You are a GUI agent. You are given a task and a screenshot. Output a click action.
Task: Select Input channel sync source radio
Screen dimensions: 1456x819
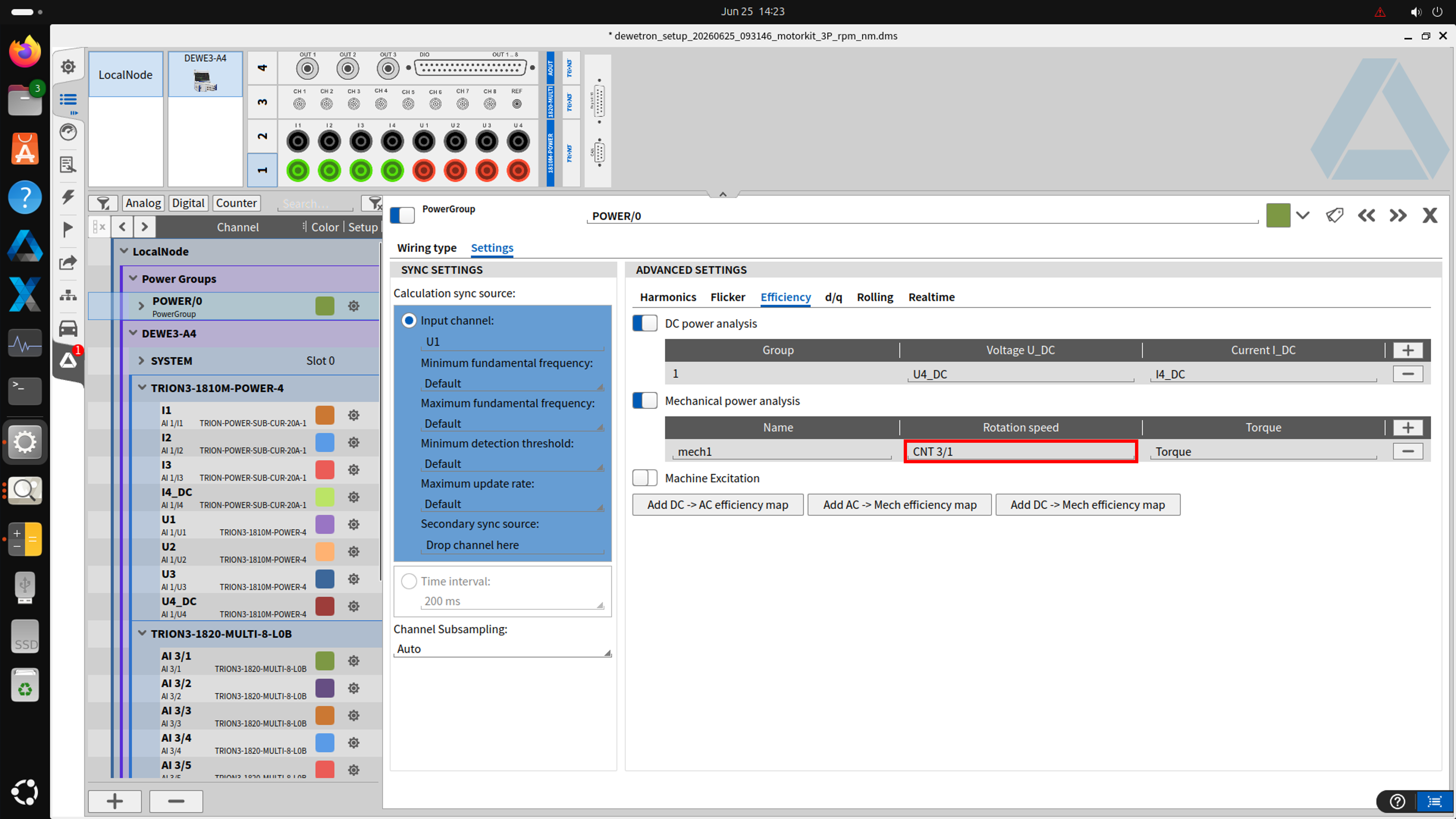[409, 320]
